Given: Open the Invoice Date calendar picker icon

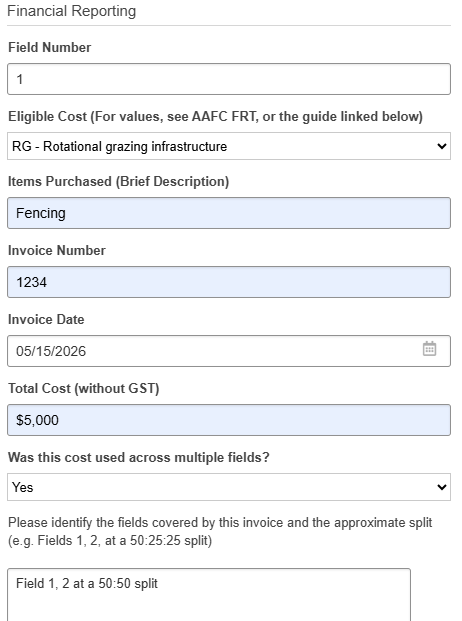Looking at the screenshot, I should 429,349.
